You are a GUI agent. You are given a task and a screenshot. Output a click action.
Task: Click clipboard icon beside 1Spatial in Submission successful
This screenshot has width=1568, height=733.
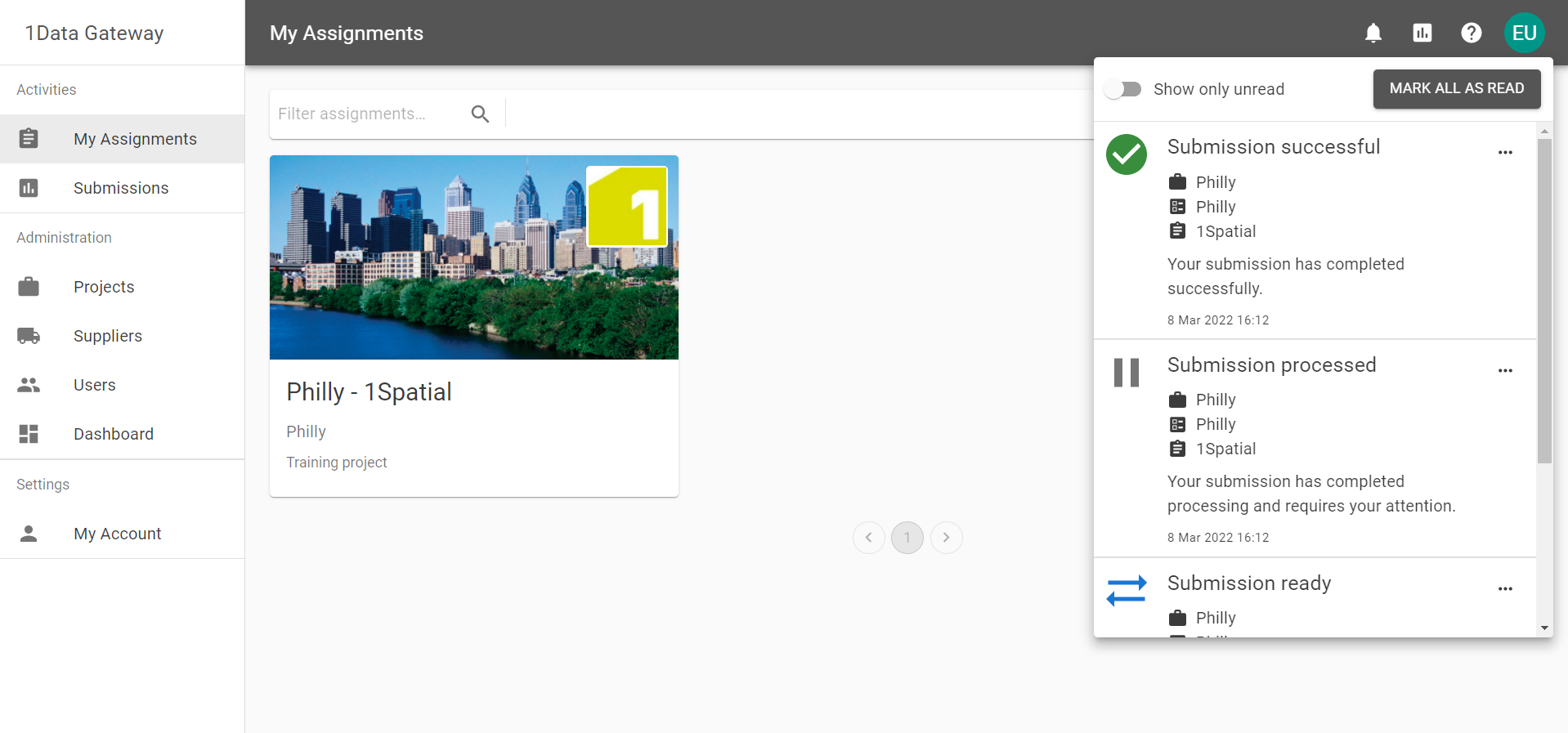(x=1177, y=230)
